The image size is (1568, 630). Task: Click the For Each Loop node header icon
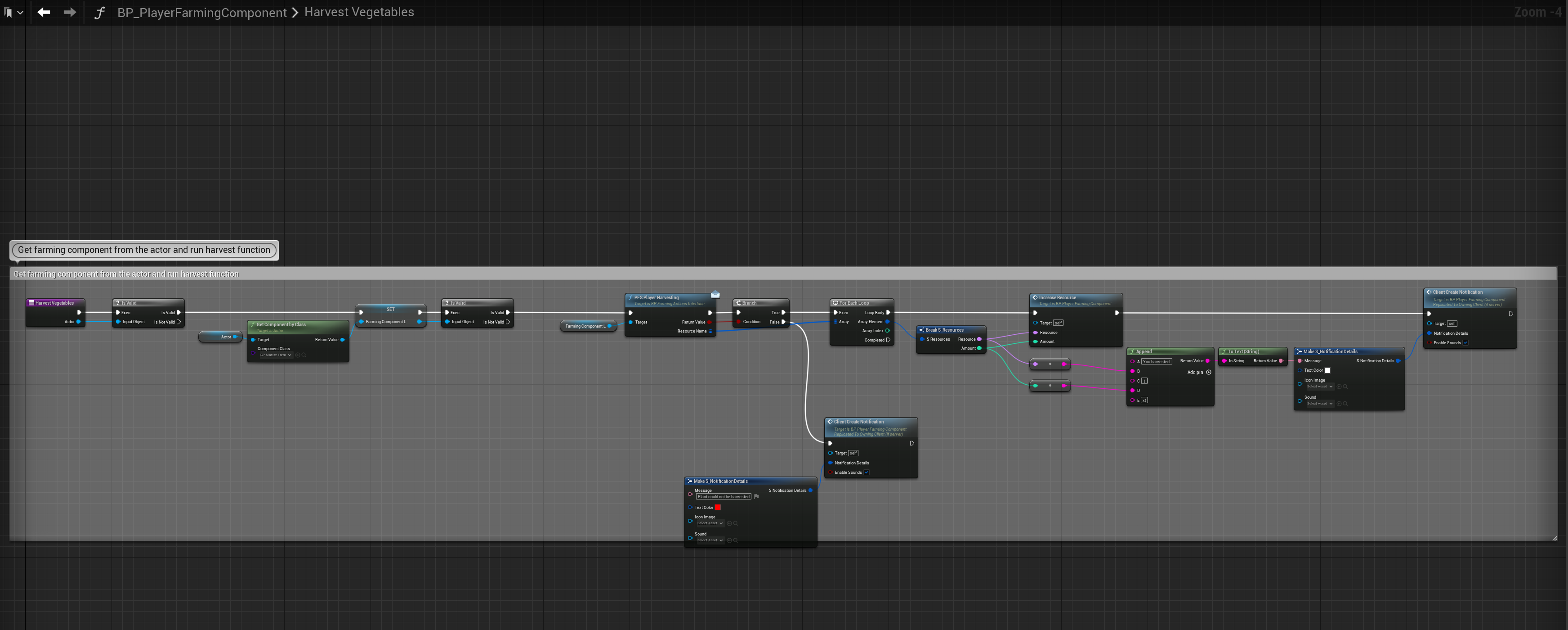[x=835, y=303]
